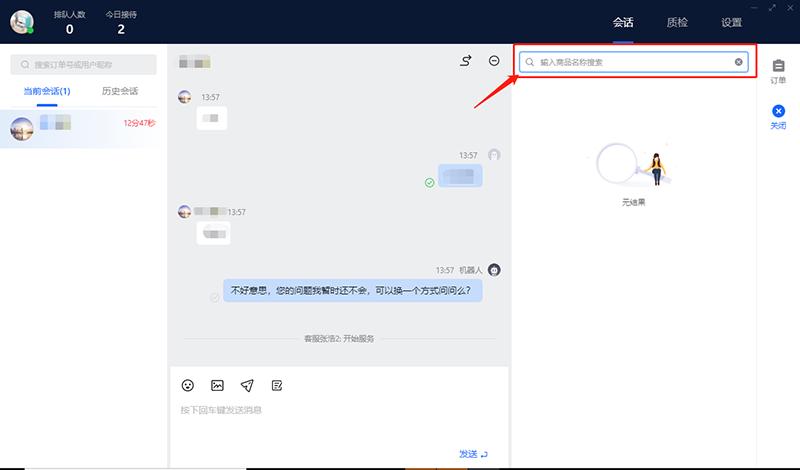Focus the product name search field

pyautogui.click(x=630, y=62)
